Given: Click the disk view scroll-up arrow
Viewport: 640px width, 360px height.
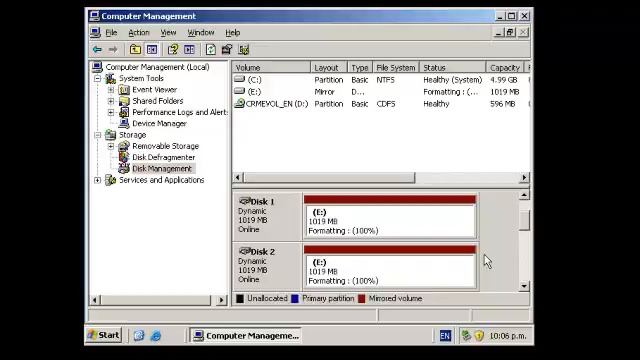Looking at the screenshot, I should 524,195.
